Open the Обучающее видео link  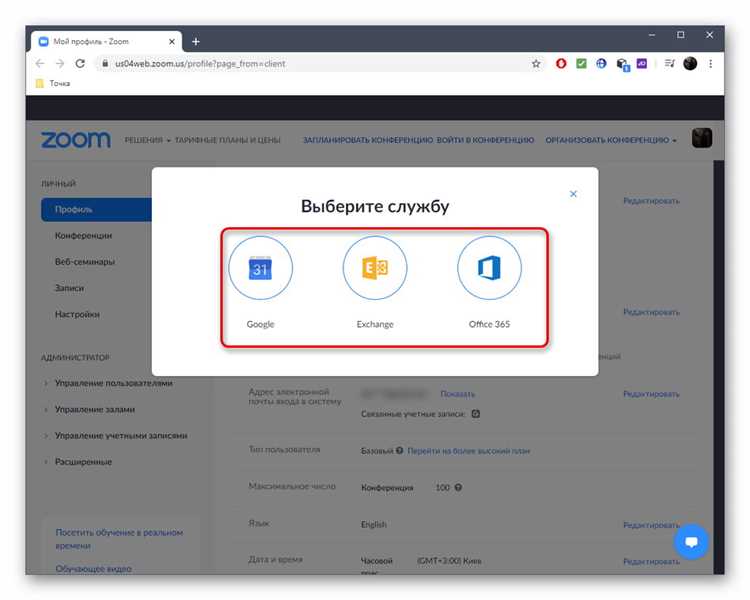pyautogui.click(x=93, y=569)
